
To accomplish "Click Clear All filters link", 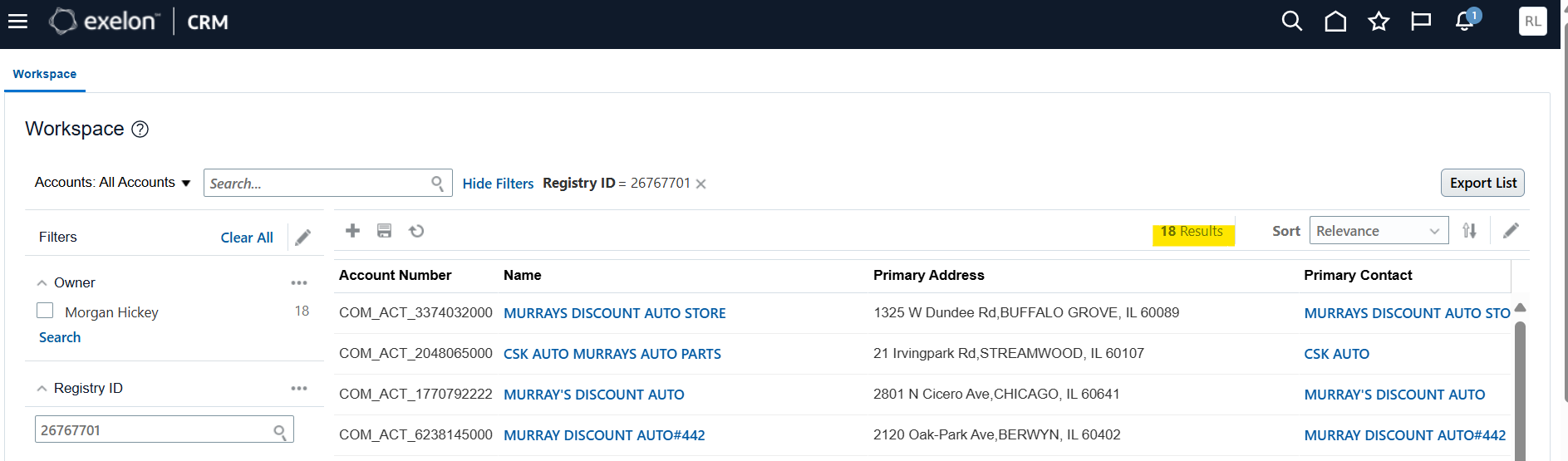I will click(x=247, y=238).
